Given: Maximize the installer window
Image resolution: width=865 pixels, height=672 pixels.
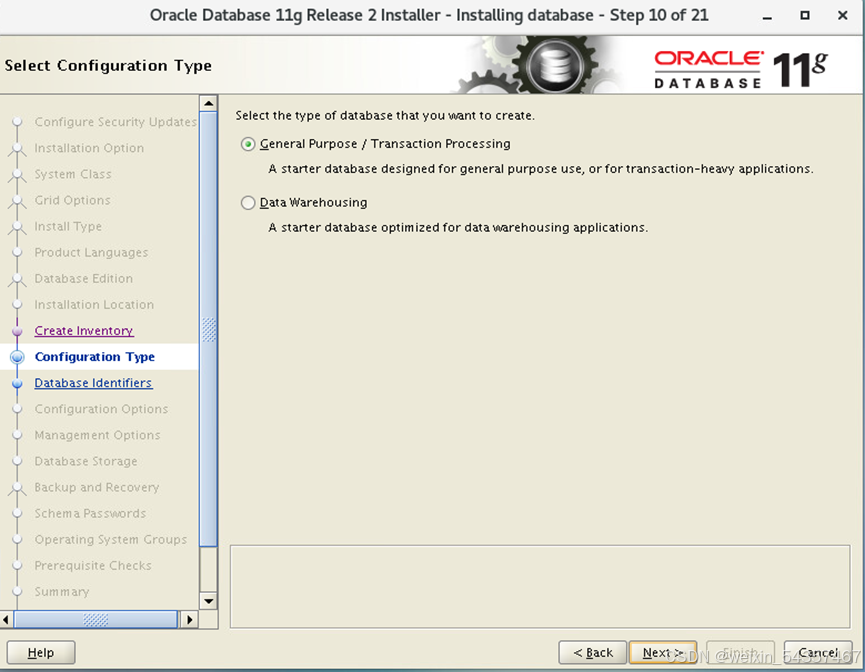Looking at the screenshot, I should pos(805,16).
